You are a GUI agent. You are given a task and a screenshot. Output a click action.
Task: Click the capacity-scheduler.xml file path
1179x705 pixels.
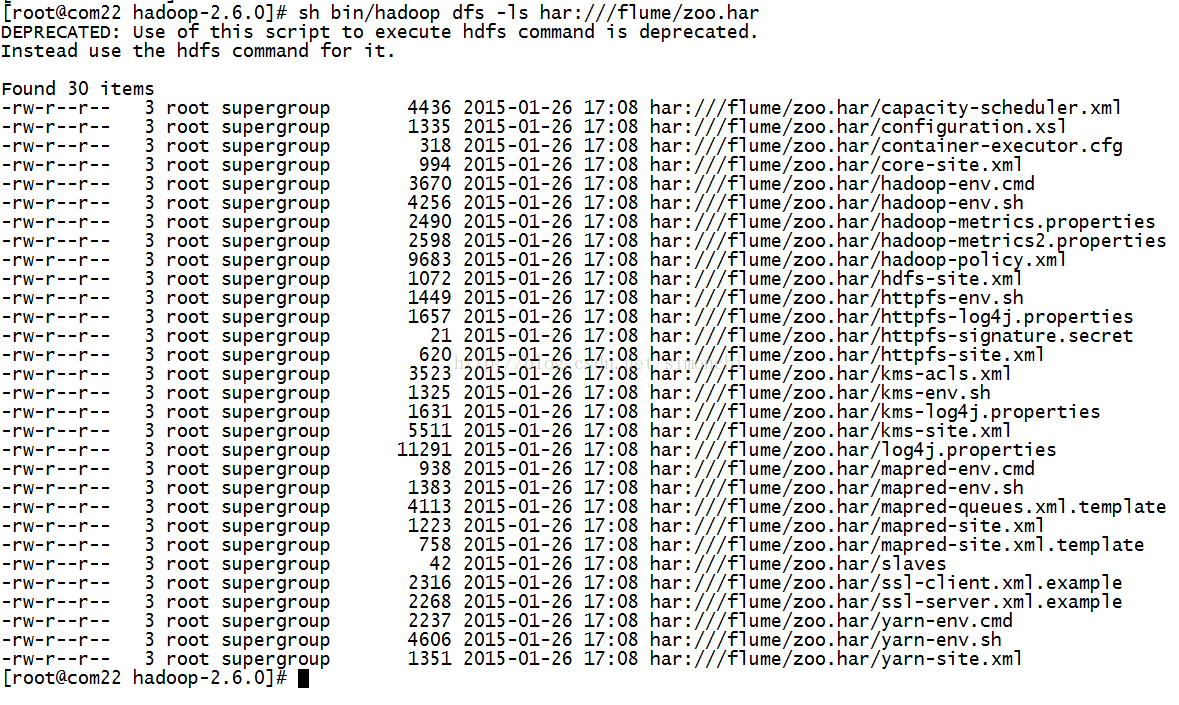[x=886, y=108]
